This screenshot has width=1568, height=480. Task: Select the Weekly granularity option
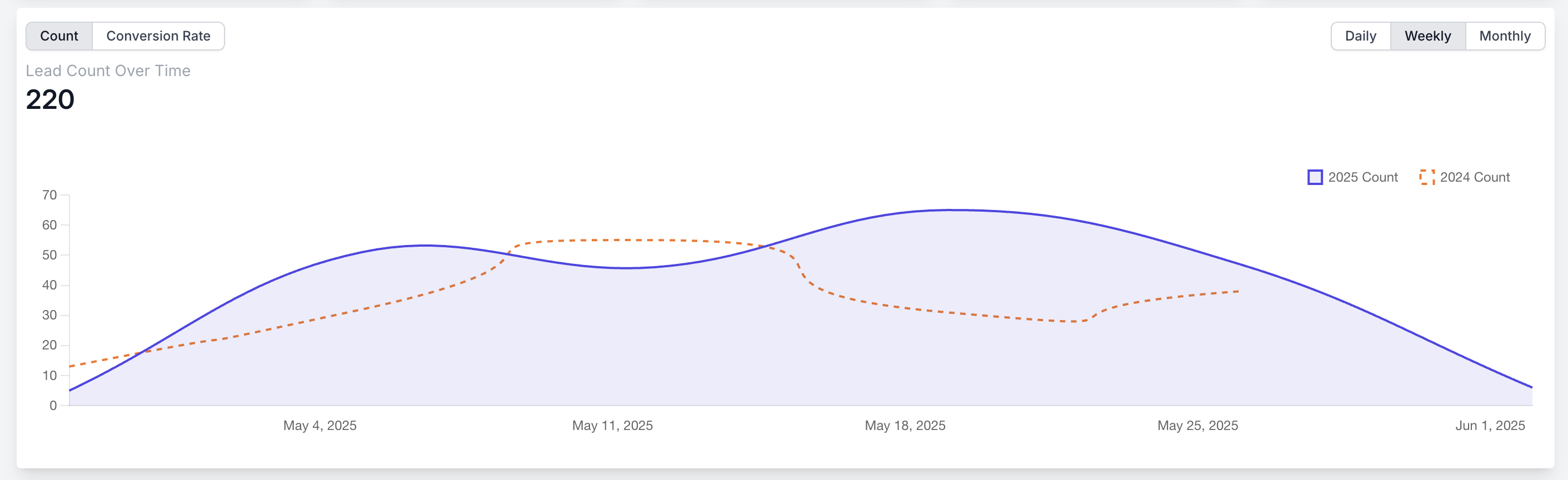(x=1427, y=36)
